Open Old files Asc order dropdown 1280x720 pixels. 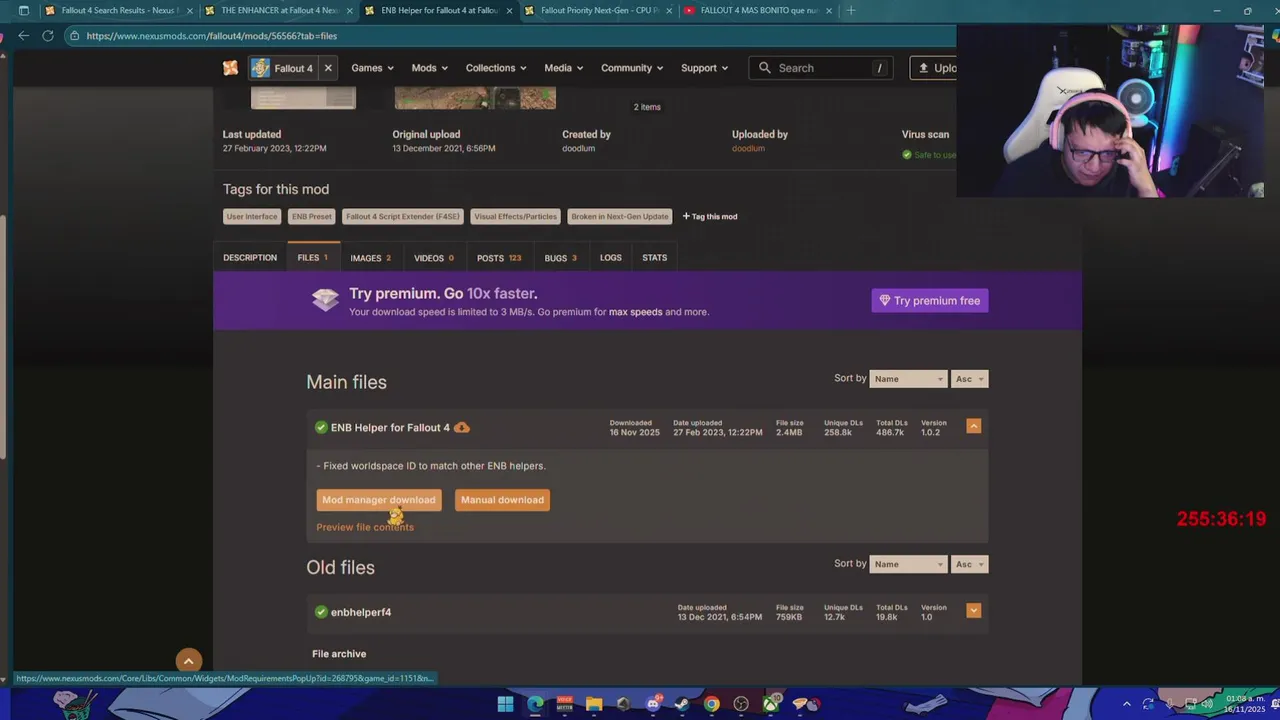pos(969,564)
